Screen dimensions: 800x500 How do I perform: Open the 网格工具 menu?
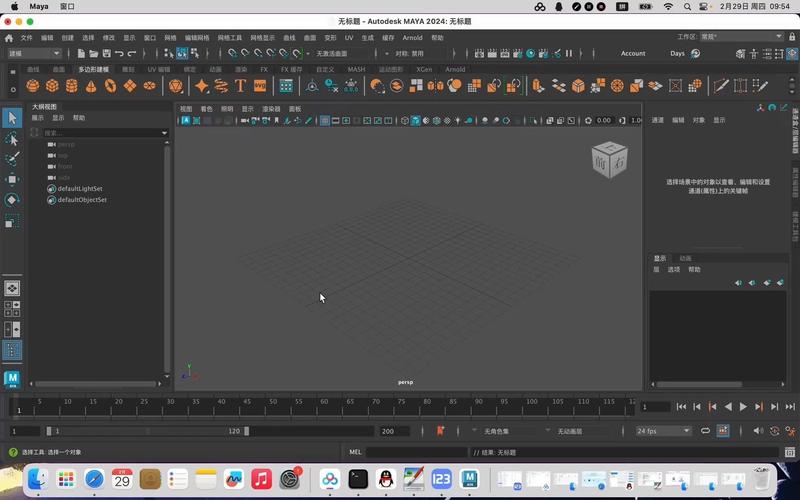[x=230, y=38]
